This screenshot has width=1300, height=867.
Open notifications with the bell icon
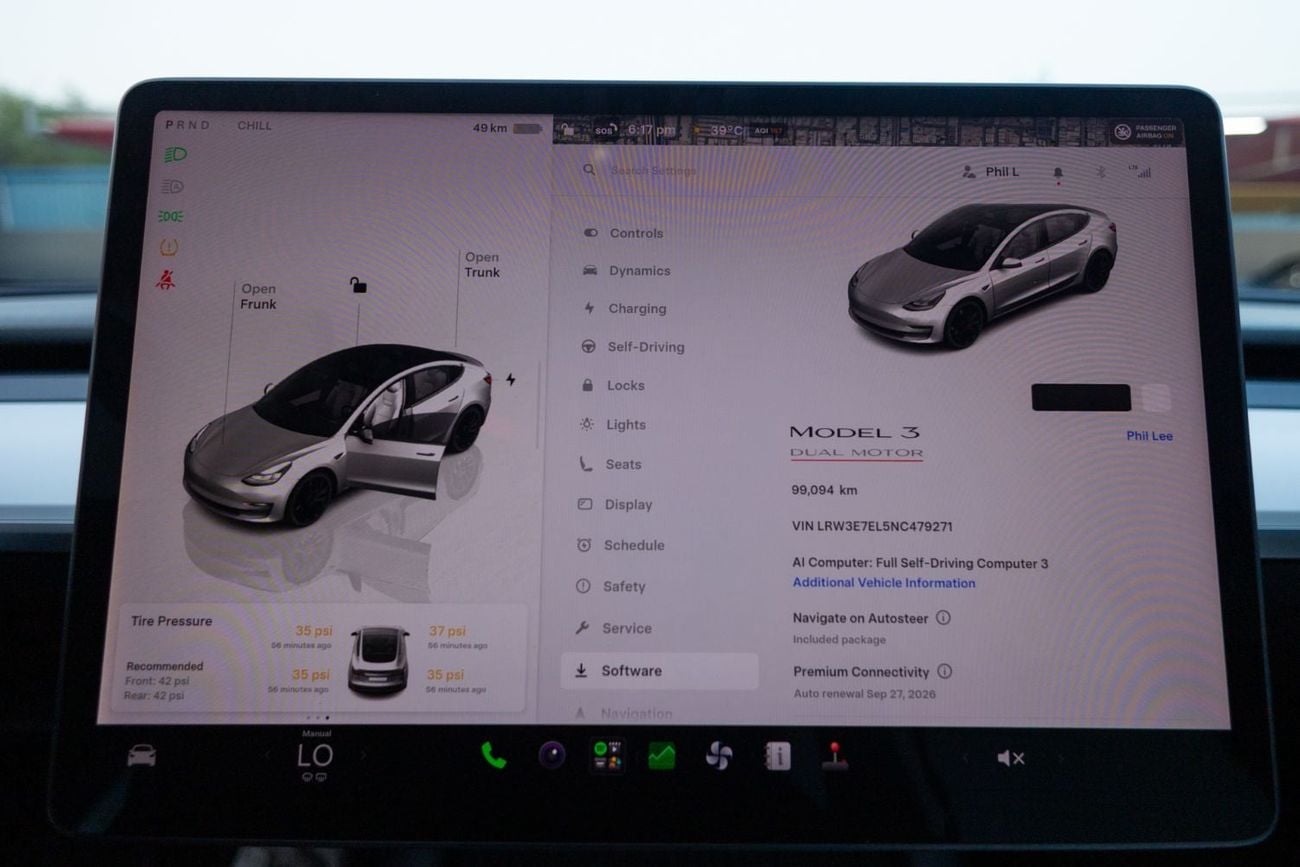pos(1058,173)
